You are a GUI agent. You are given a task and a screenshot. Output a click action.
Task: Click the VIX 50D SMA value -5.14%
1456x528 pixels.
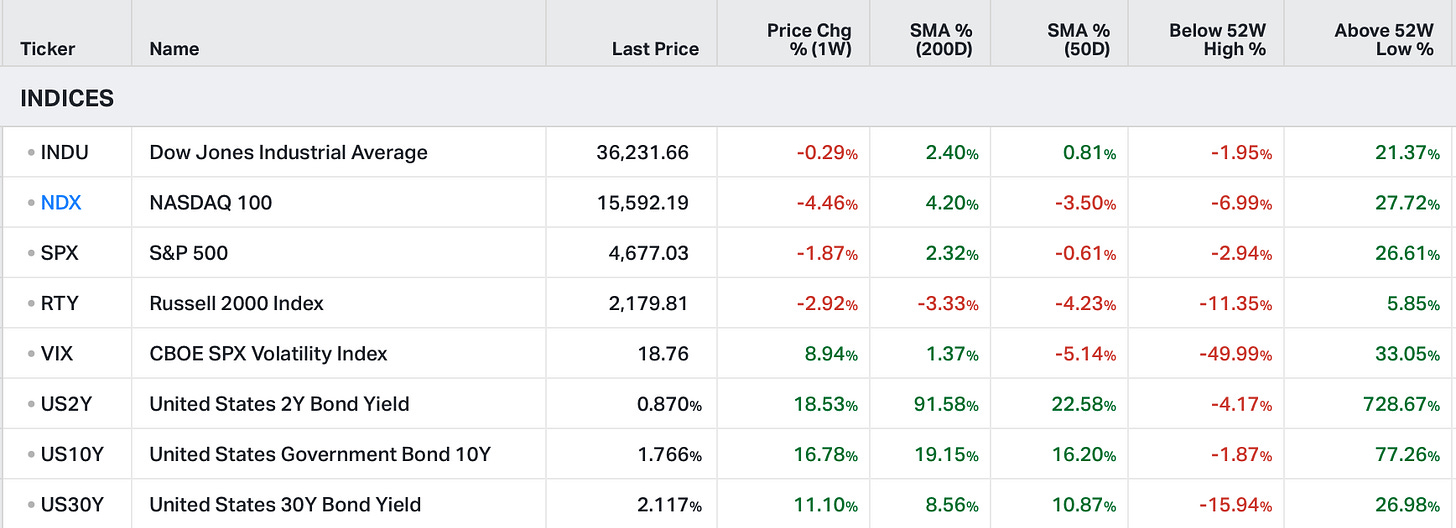[x=1085, y=354]
